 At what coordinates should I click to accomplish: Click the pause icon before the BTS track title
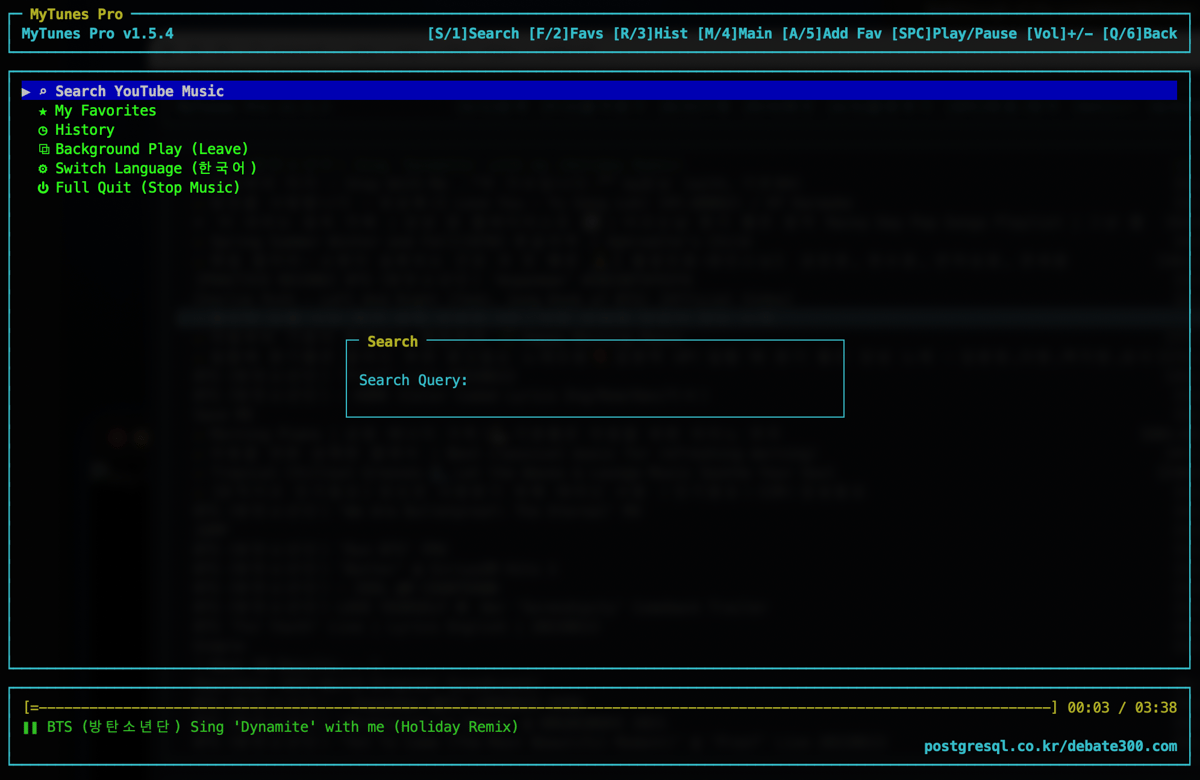pos(30,727)
